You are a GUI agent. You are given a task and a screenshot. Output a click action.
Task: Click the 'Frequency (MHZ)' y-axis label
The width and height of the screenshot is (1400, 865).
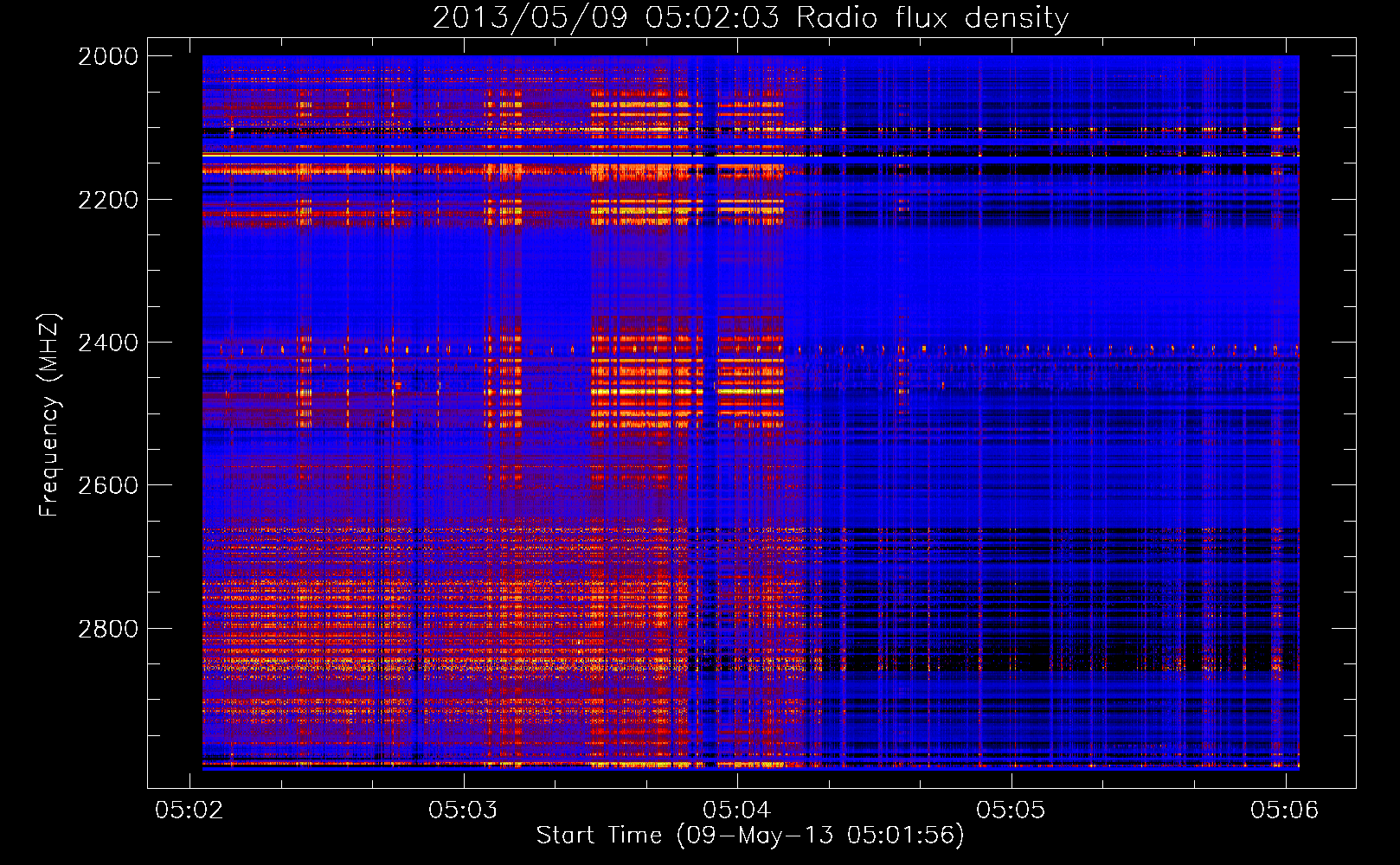[49, 415]
